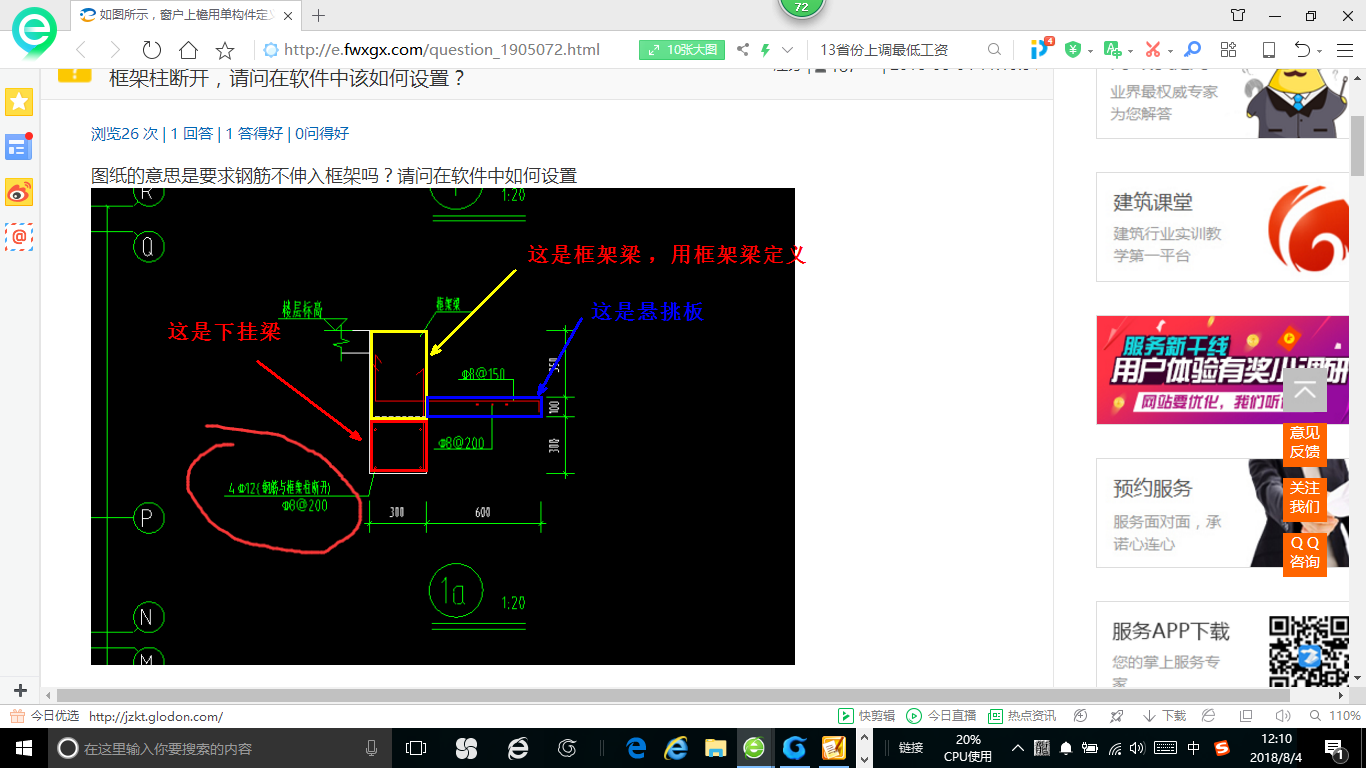Open the extensions grid icon
This screenshot has height=768, width=1366.
tap(1229, 49)
